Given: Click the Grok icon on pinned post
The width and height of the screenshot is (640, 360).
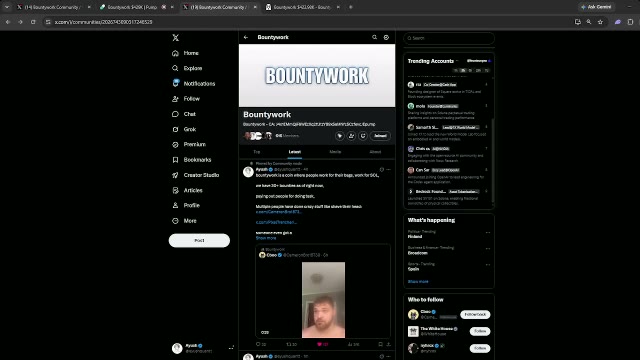Looking at the screenshot, I should 382,169.
